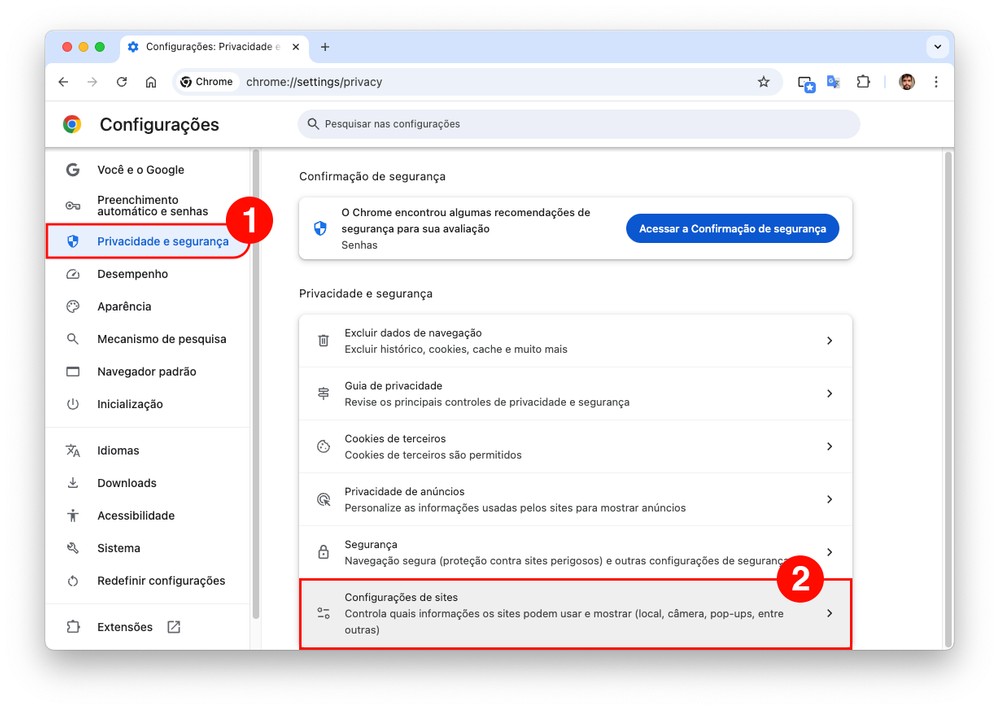The width and height of the screenshot is (1000, 710).
Task: Click the tab search chevron button
Action: (x=937, y=47)
